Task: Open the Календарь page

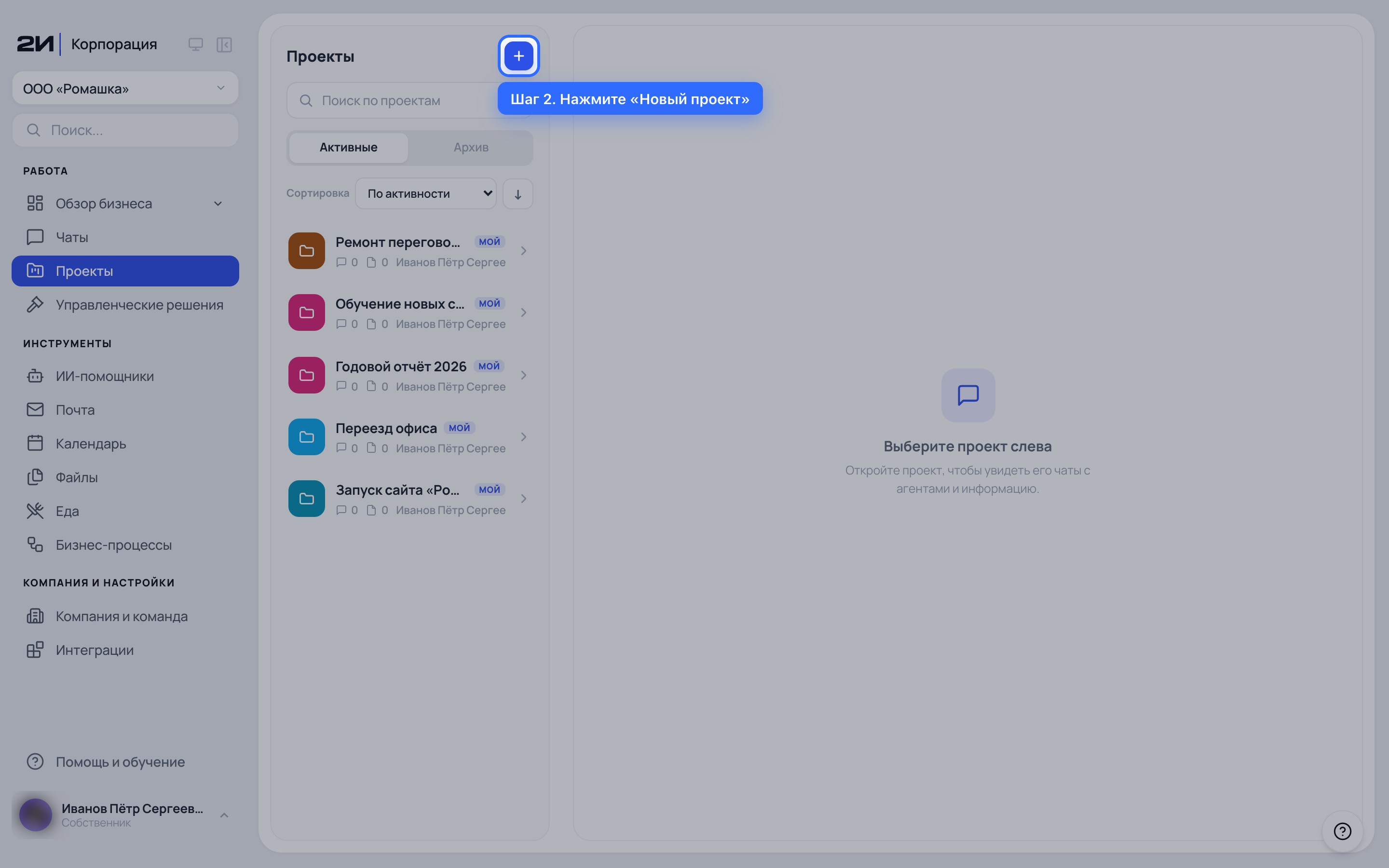Action: pyautogui.click(x=125, y=444)
